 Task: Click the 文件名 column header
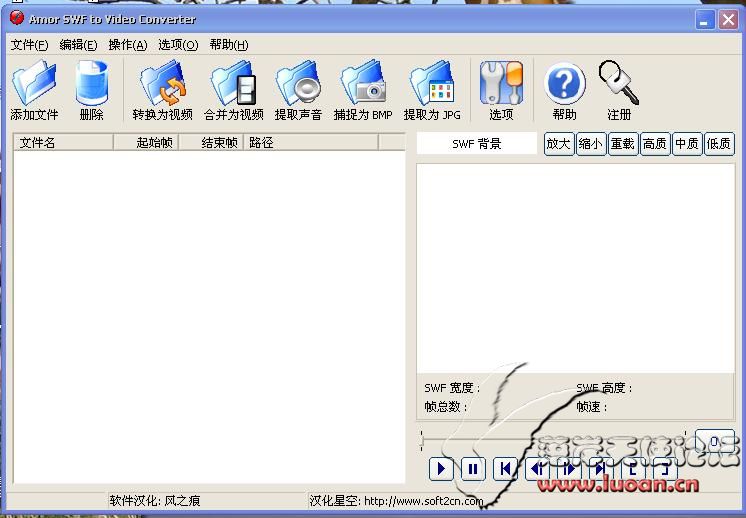click(63, 143)
